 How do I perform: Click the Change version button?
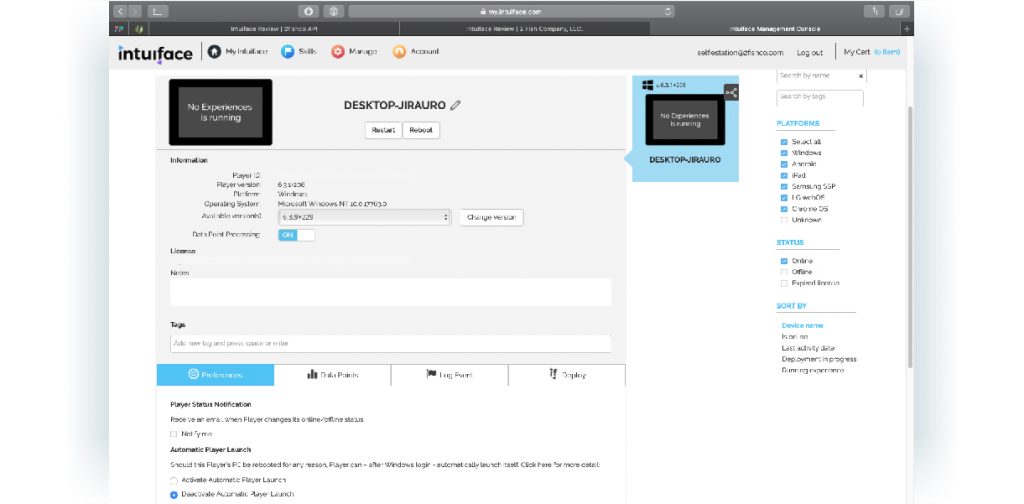point(491,217)
